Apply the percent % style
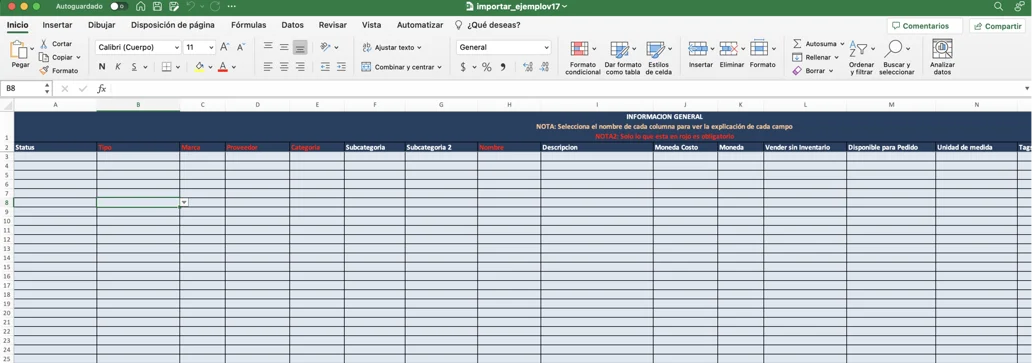This screenshot has width=1032, height=363. pyautogui.click(x=486, y=67)
